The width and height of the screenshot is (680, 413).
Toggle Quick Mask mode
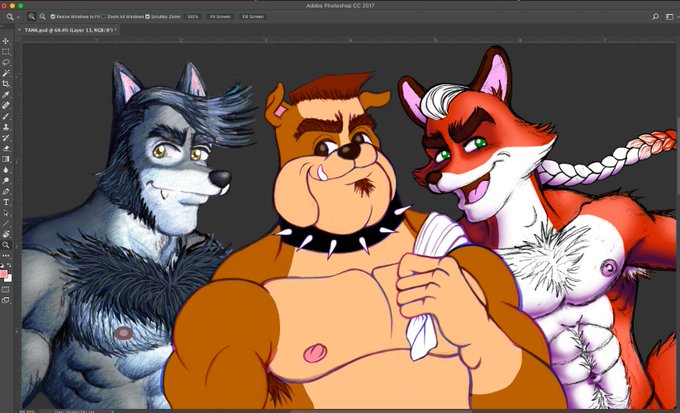tap(6, 289)
